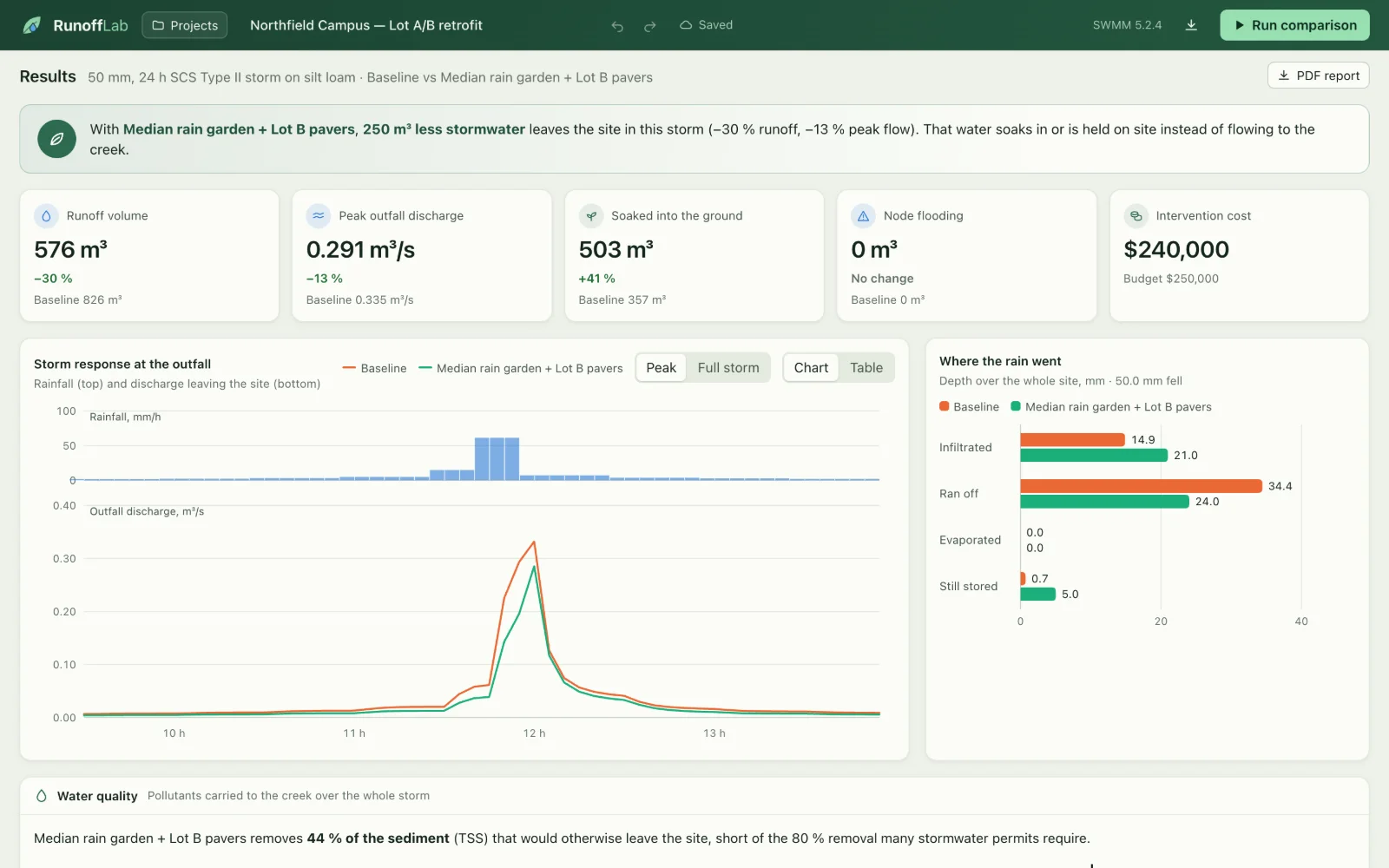Export the PDF report
Image resolution: width=1389 pixels, height=868 pixels.
pos(1318,76)
